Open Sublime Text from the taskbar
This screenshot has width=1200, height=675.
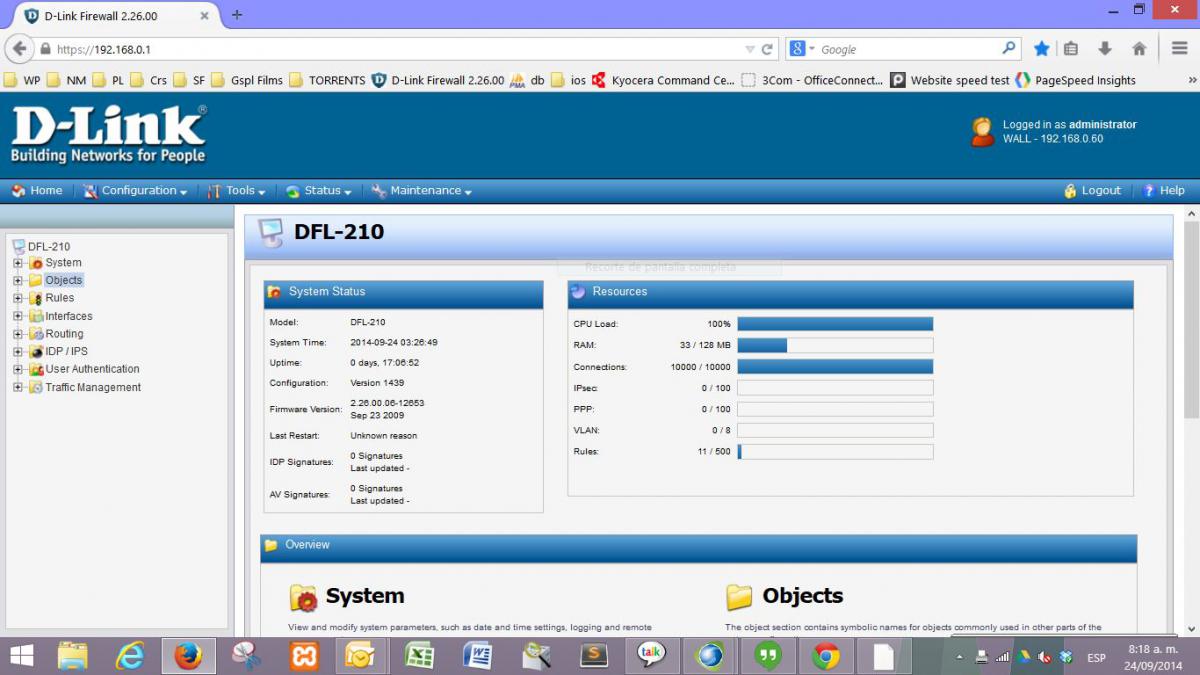(594, 656)
